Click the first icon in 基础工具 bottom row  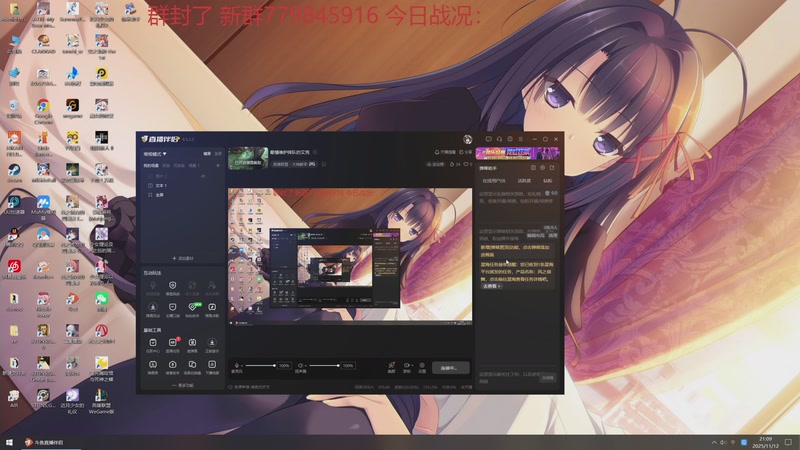(153, 365)
